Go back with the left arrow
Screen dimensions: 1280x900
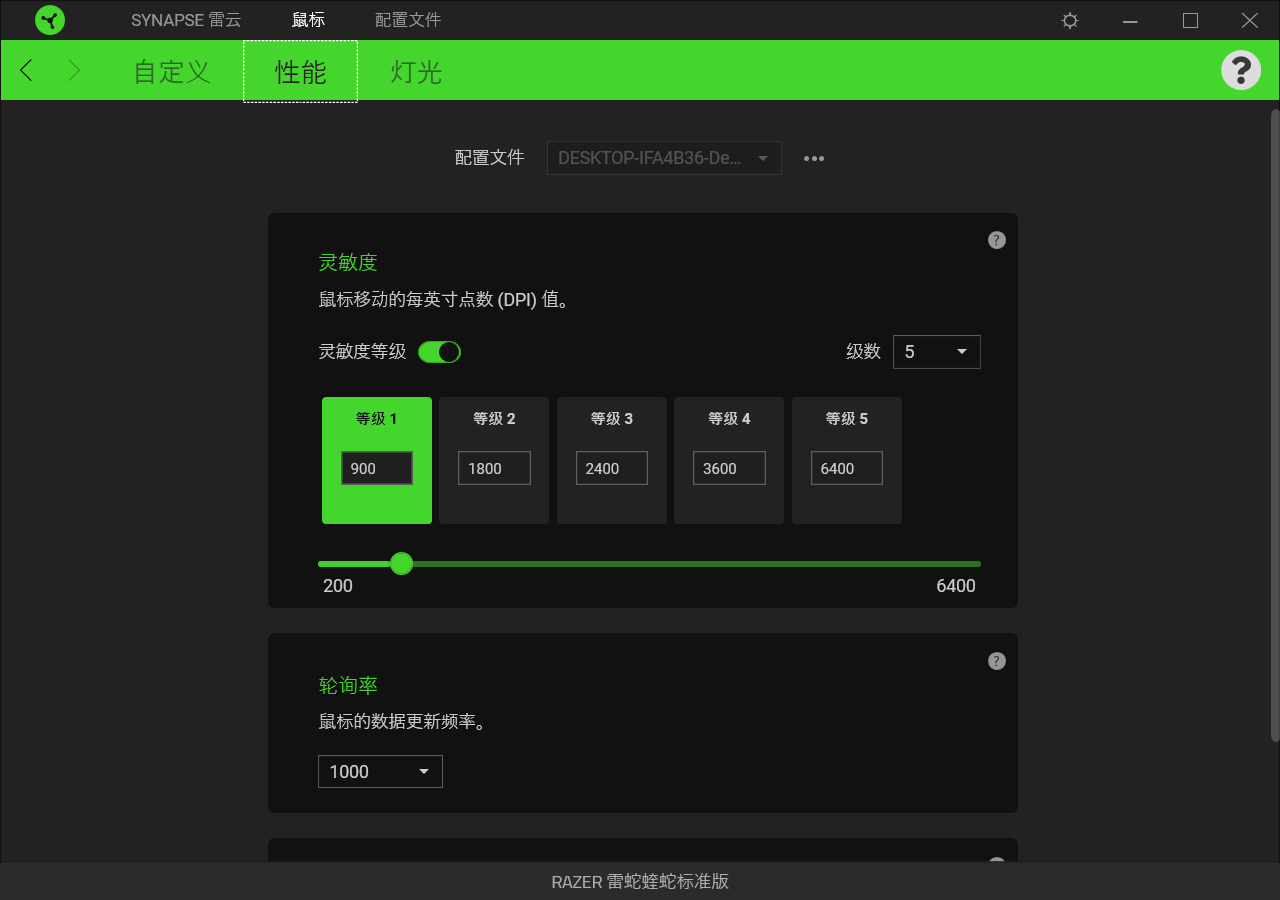click(x=27, y=70)
